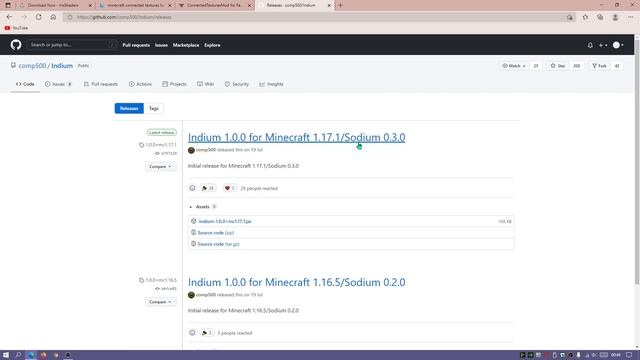Focus the 'Search or jump to' field
The height and width of the screenshot is (360, 640).
click(71, 45)
